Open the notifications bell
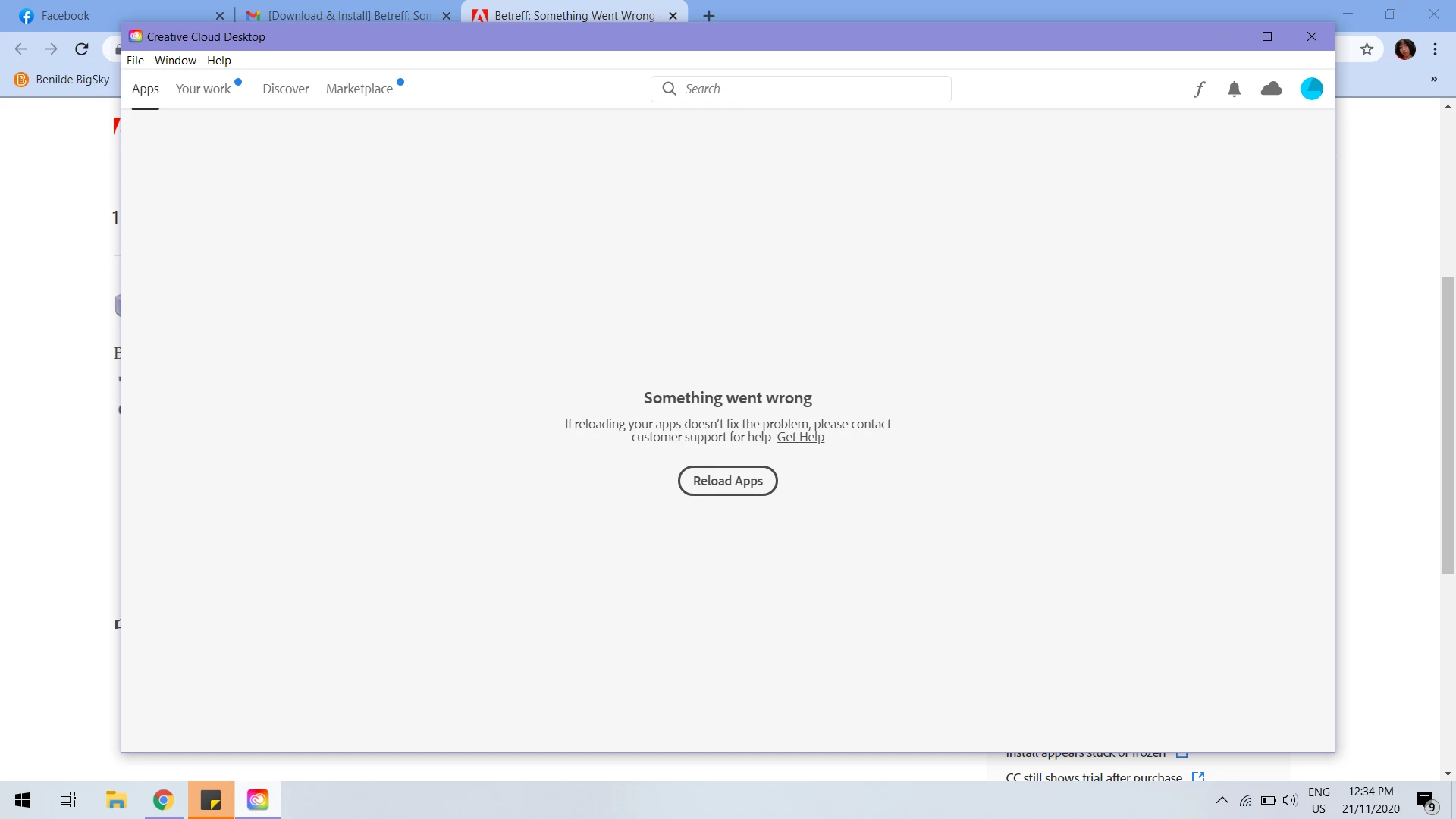The height and width of the screenshot is (819, 1456). coord(1235,89)
